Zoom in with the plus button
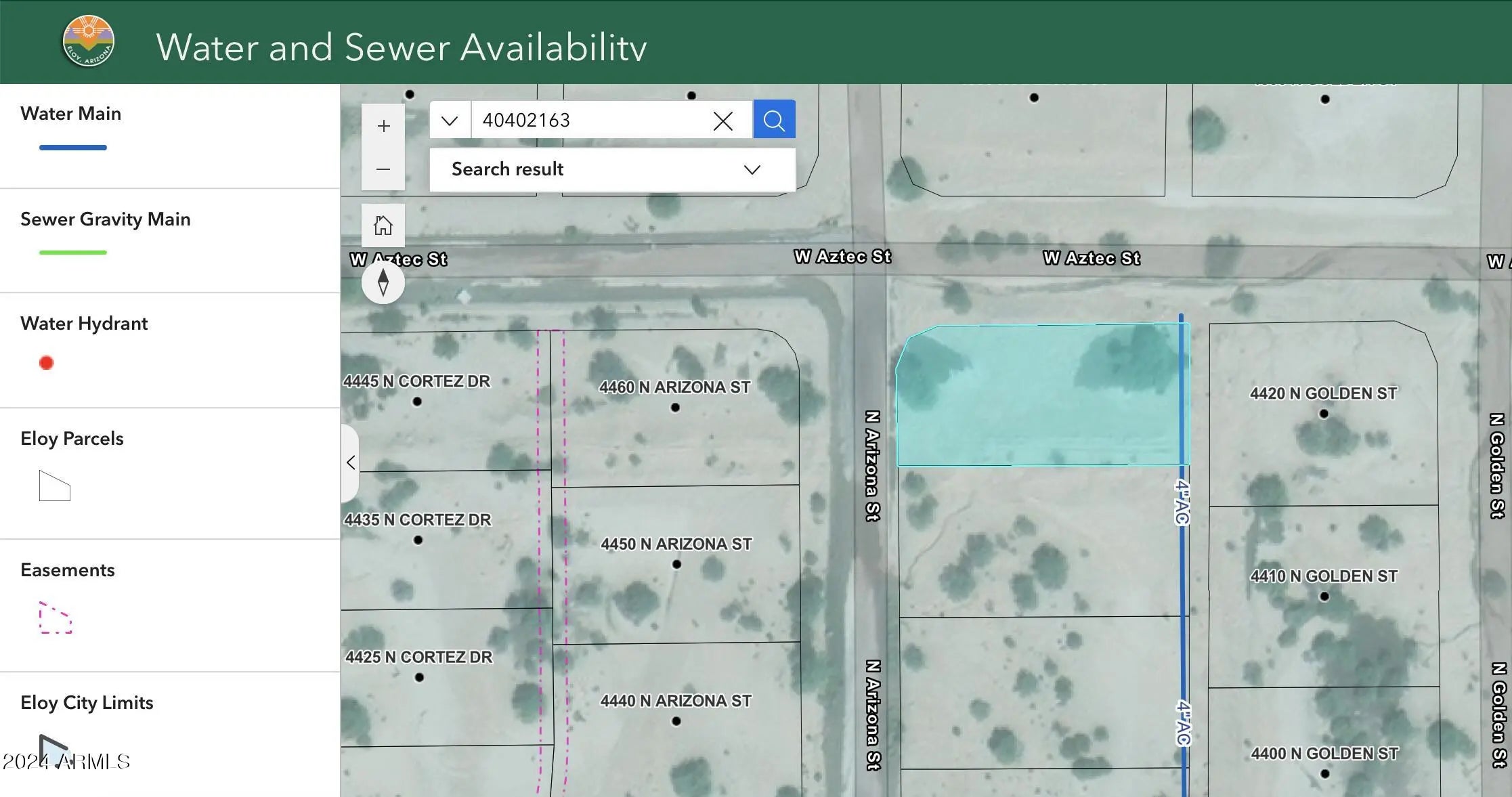 pyautogui.click(x=383, y=126)
